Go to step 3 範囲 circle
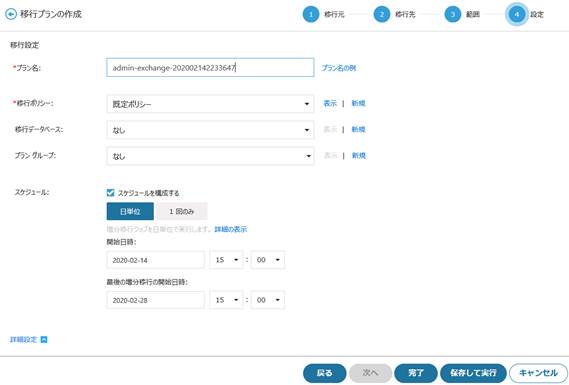This screenshot has height=385, width=569. click(x=452, y=15)
